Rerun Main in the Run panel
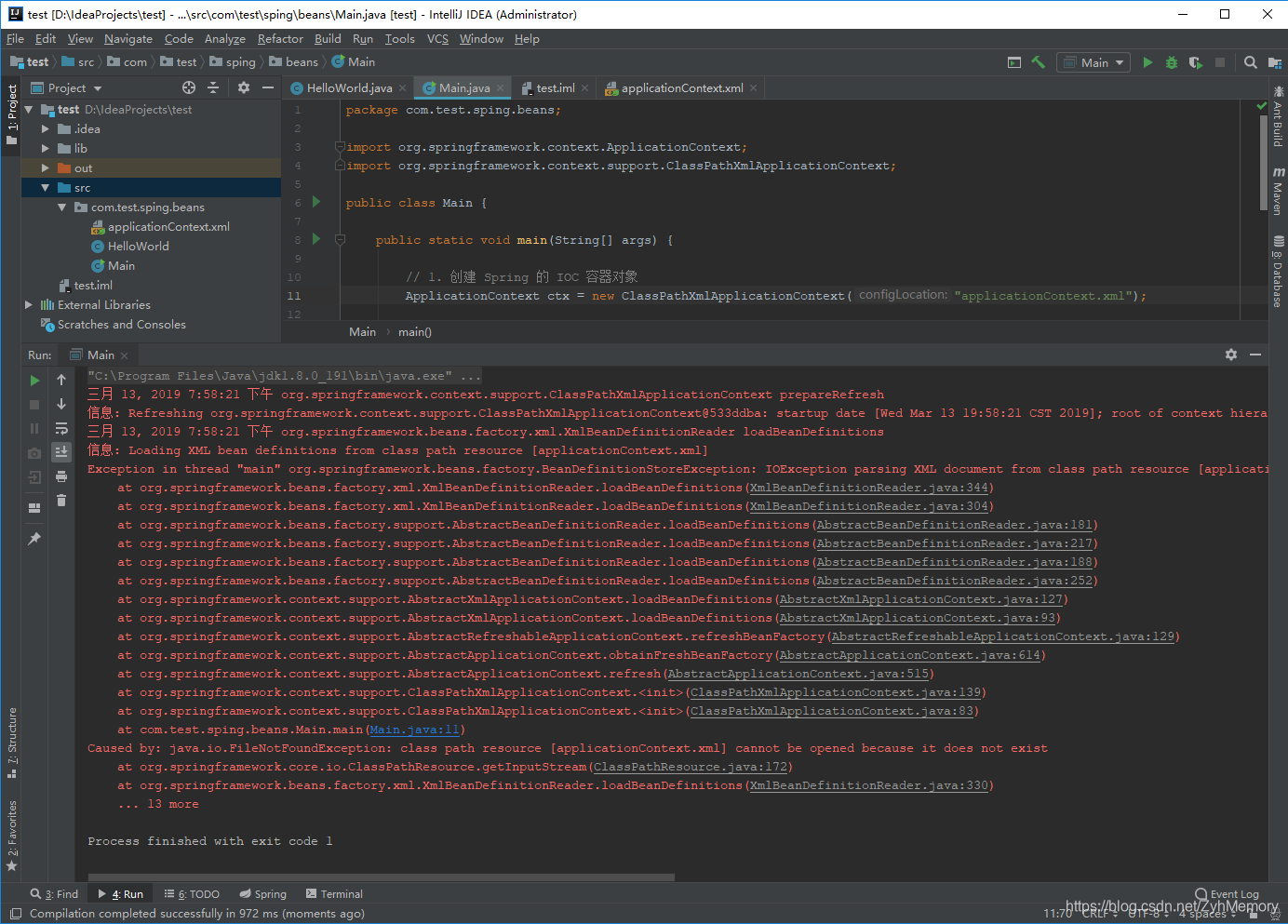This screenshot has width=1288, height=924. [34, 381]
